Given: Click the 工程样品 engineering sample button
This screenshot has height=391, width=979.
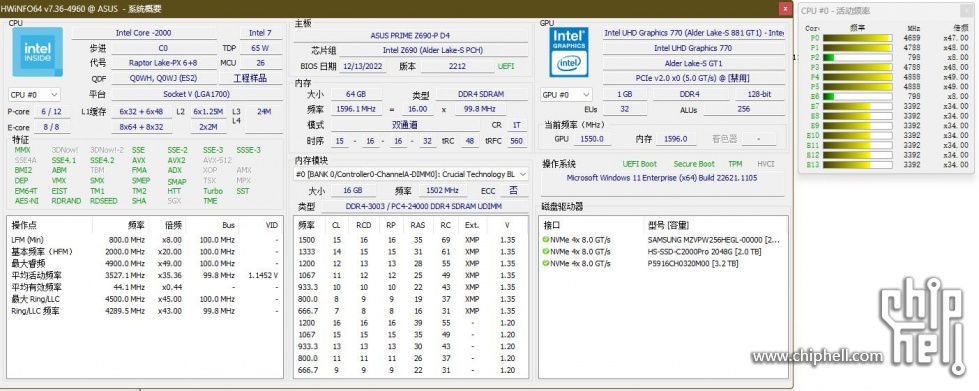Looking at the screenshot, I should tap(250, 78).
